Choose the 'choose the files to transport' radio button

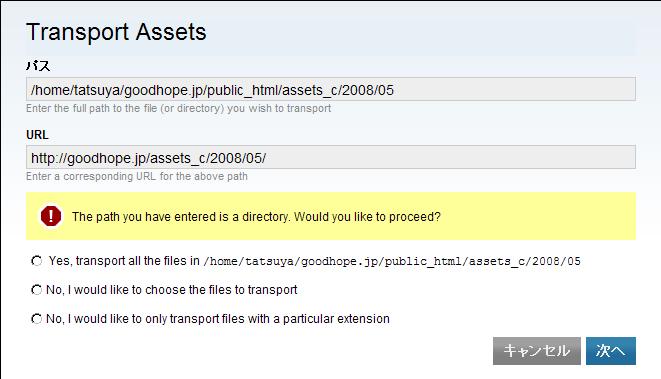pyautogui.click(x=37, y=290)
